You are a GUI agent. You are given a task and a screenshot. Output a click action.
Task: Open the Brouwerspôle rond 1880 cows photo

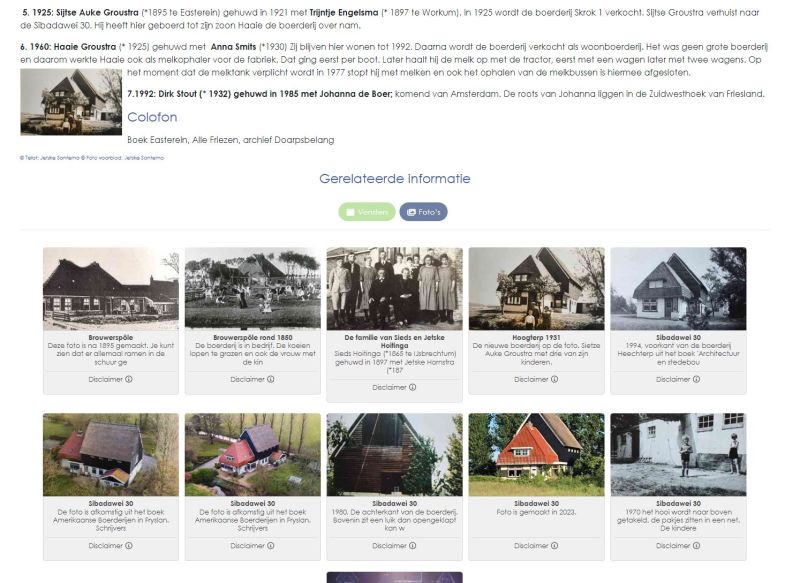point(253,289)
